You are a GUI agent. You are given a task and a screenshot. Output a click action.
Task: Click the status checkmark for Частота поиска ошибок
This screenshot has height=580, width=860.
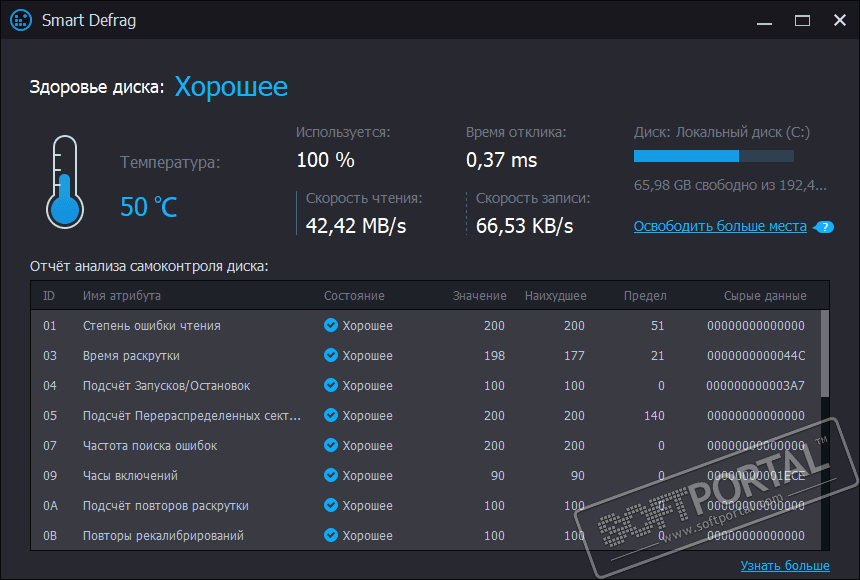point(331,446)
